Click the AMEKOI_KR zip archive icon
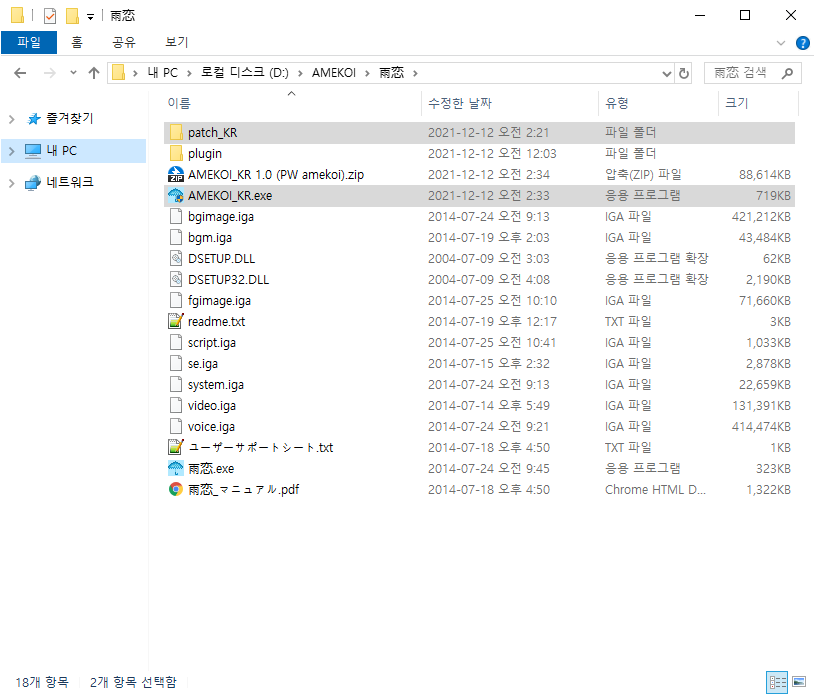815x695 pixels. pyautogui.click(x=176, y=175)
